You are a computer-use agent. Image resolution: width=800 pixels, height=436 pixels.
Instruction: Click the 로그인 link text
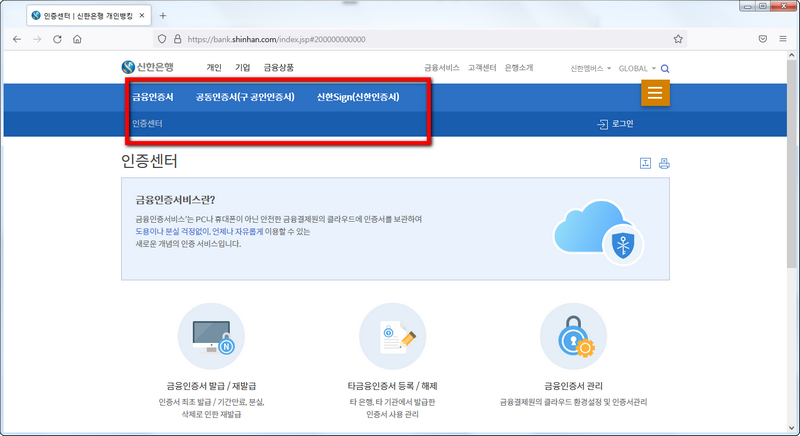tap(622, 123)
